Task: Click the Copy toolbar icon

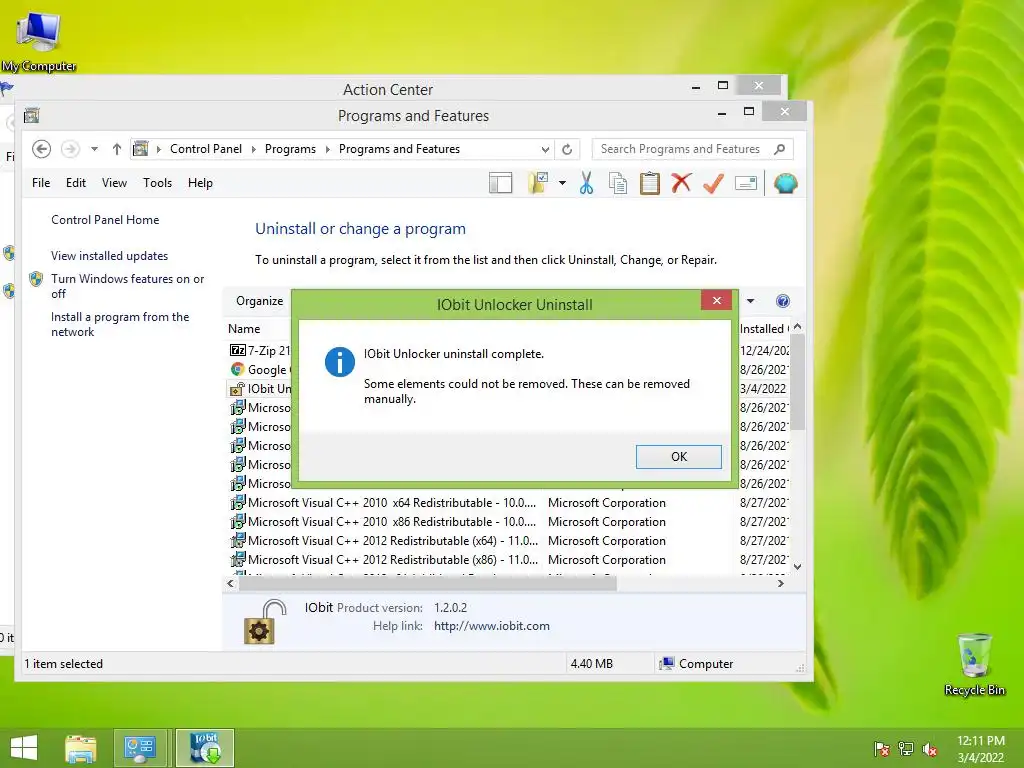Action: click(618, 184)
